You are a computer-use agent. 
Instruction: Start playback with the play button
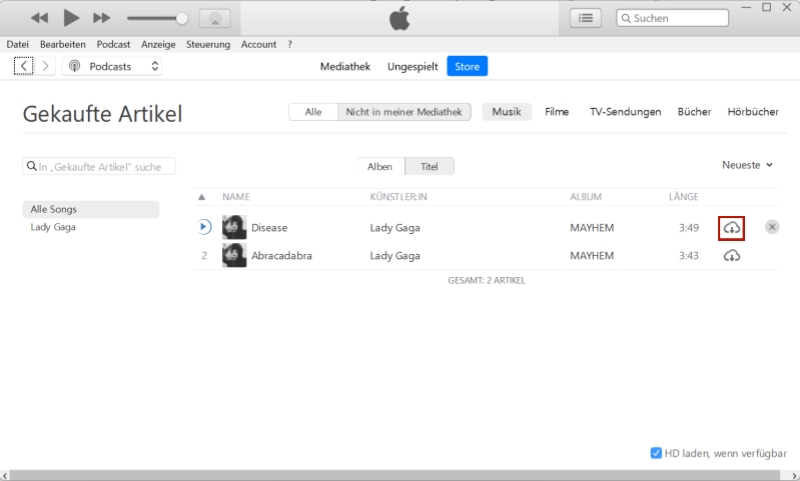pos(71,18)
